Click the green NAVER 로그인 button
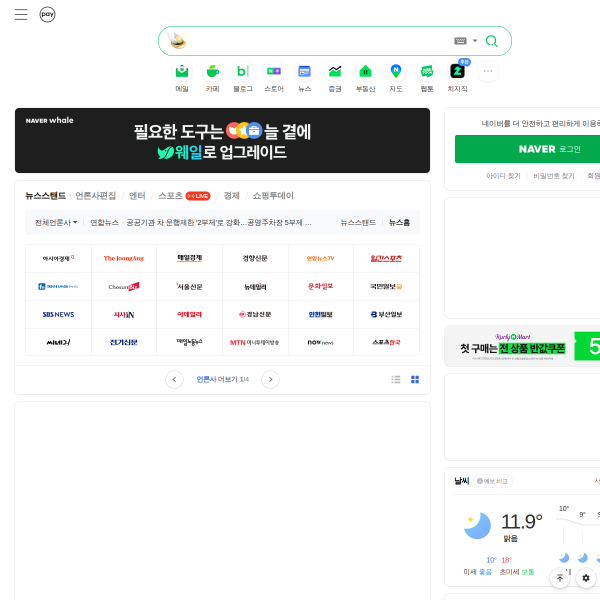The image size is (600, 600). coord(527,149)
